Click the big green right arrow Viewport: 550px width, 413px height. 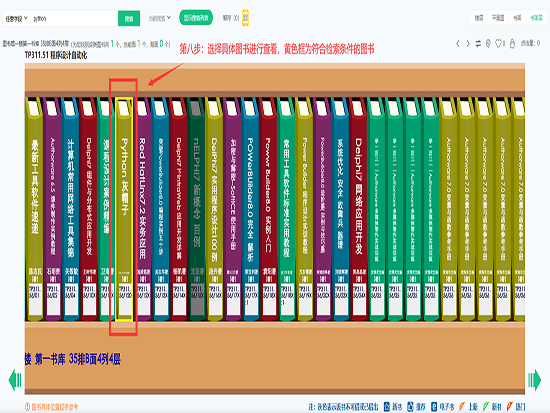tap(534, 380)
